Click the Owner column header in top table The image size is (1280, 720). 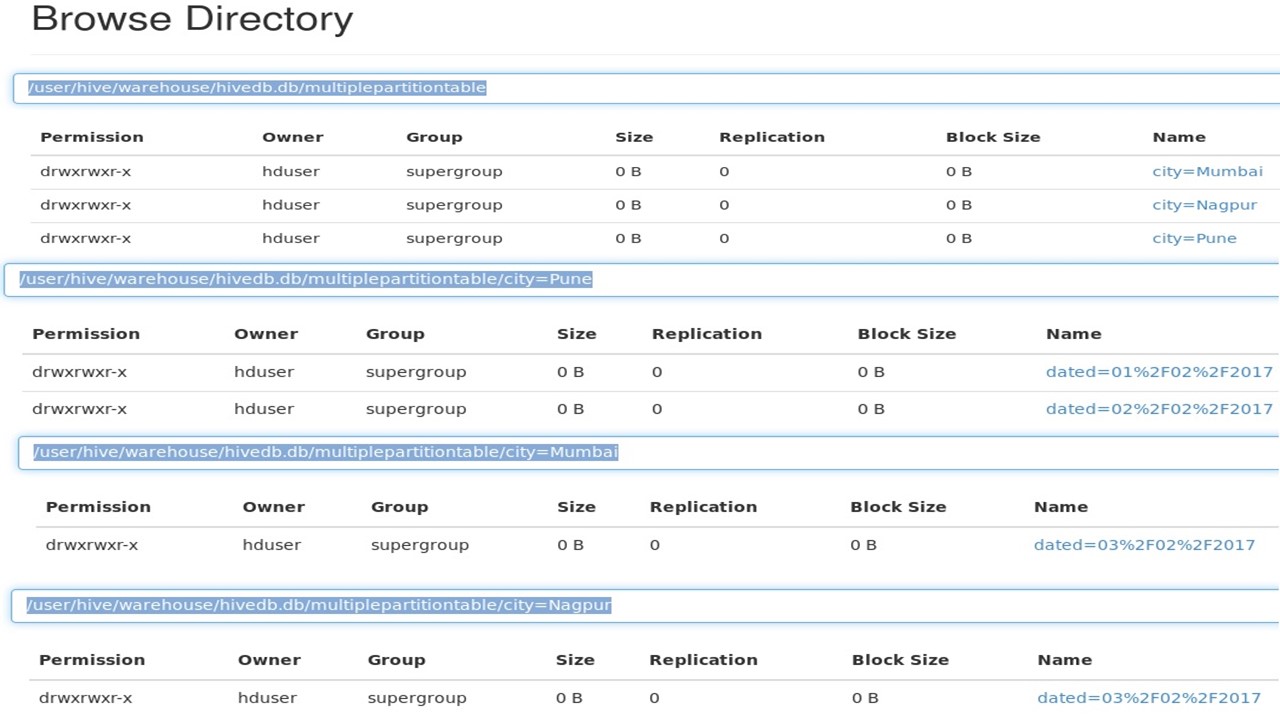[x=291, y=137]
